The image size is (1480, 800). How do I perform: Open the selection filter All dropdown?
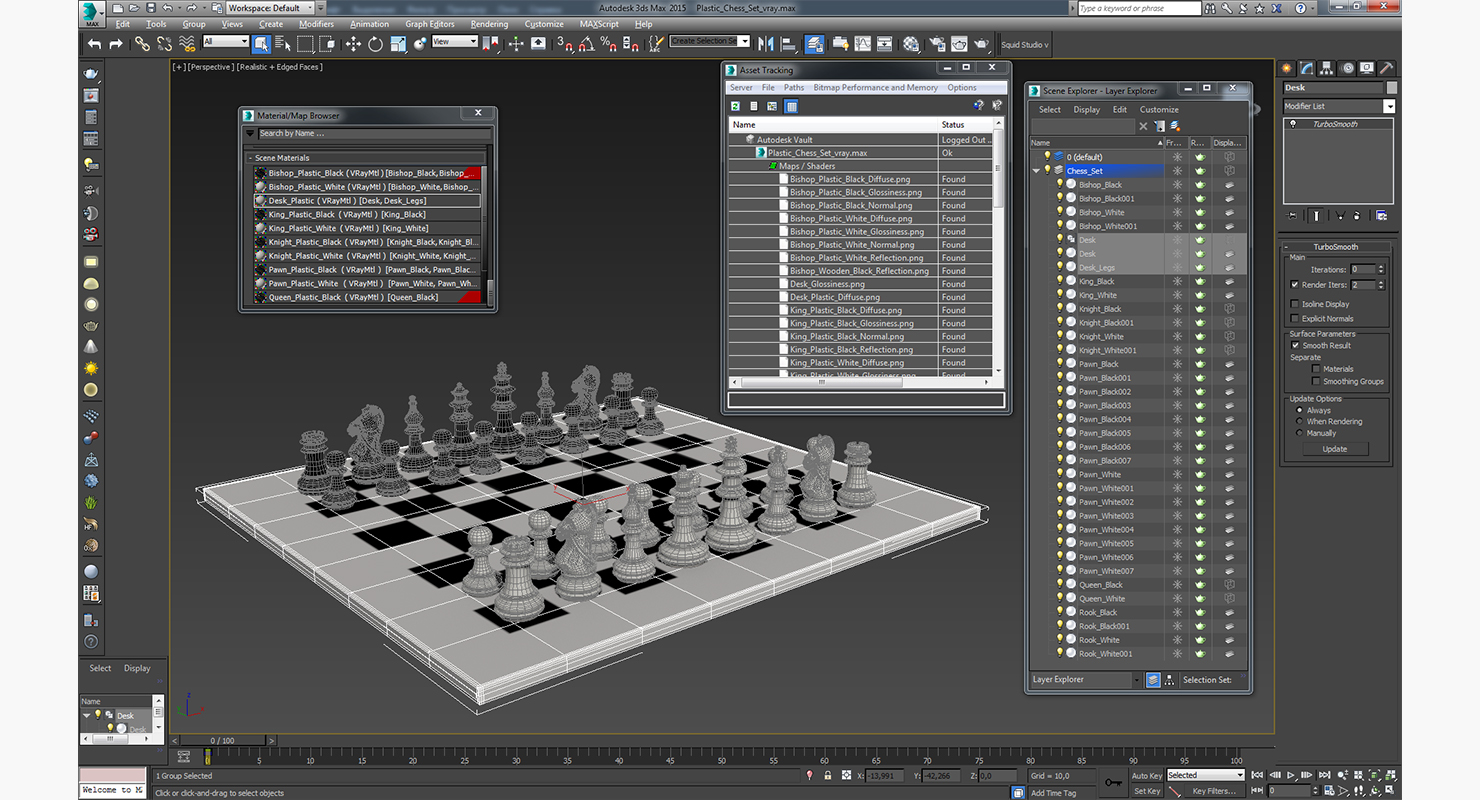(225, 42)
